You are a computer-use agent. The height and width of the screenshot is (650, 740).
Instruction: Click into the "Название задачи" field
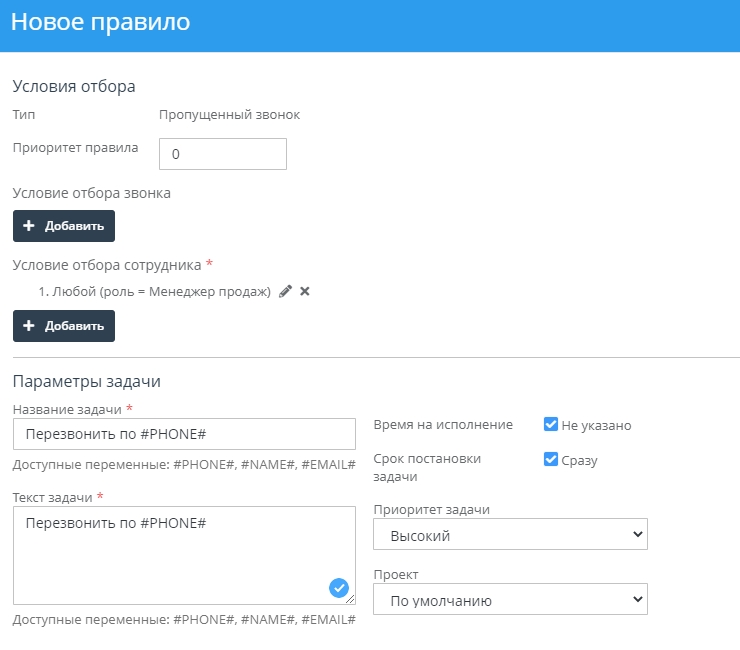(x=184, y=434)
